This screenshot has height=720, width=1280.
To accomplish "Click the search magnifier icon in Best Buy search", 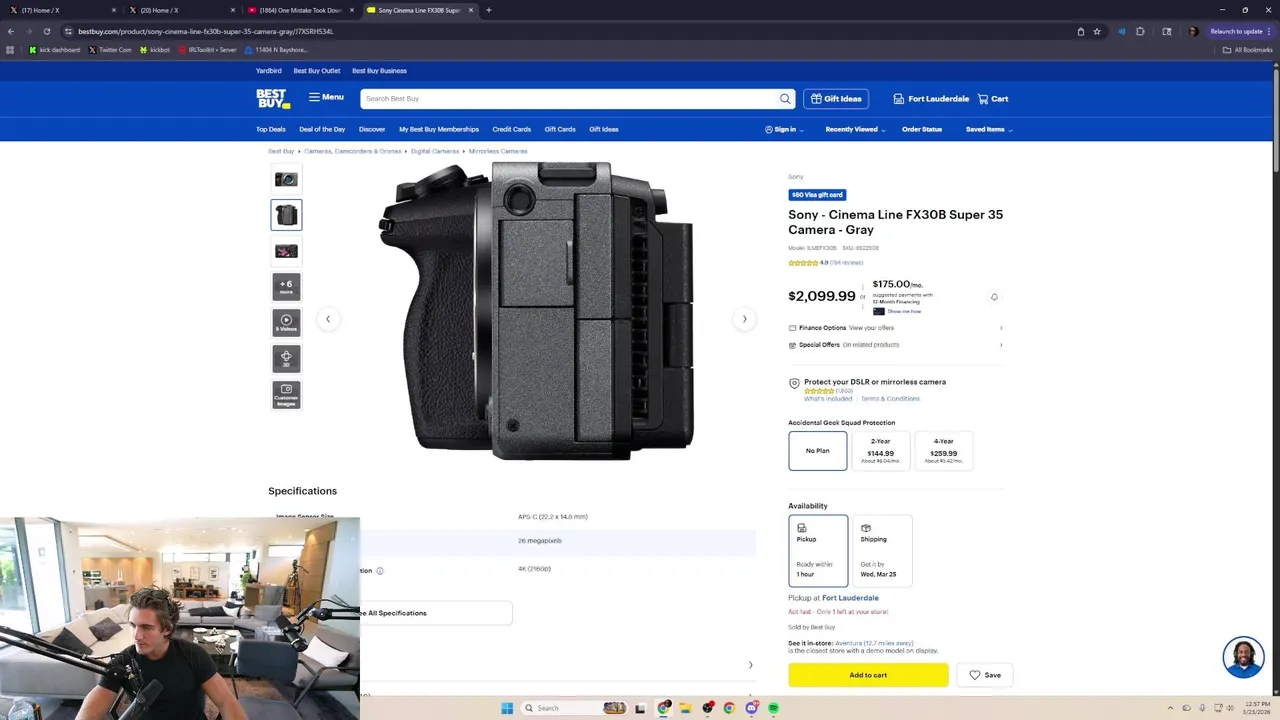I will 785,98.
